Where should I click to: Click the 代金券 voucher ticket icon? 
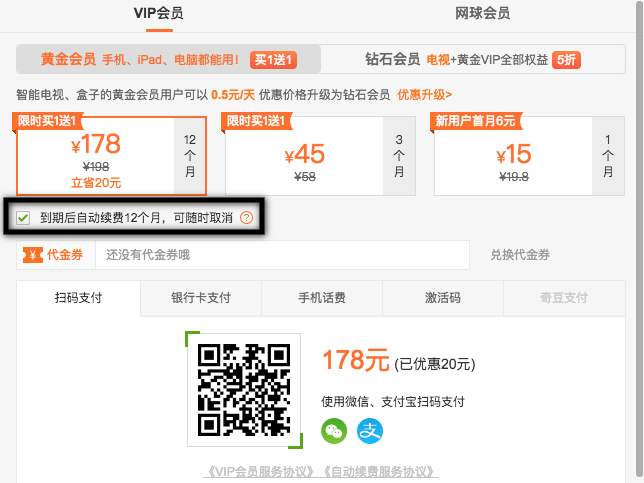coord(33,255)
